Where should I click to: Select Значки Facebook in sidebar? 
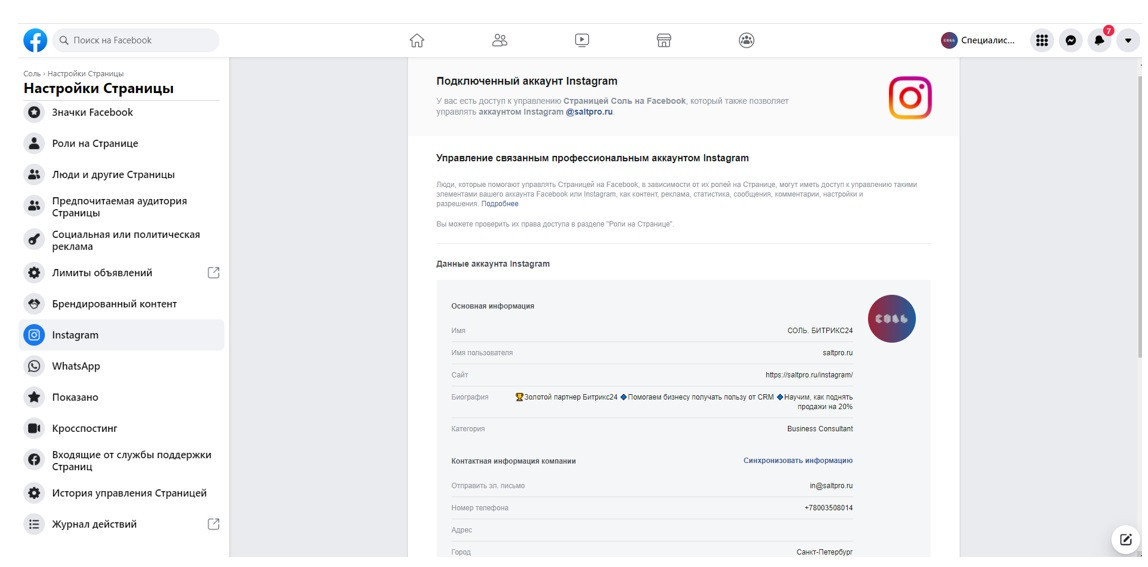coord(122,113)
